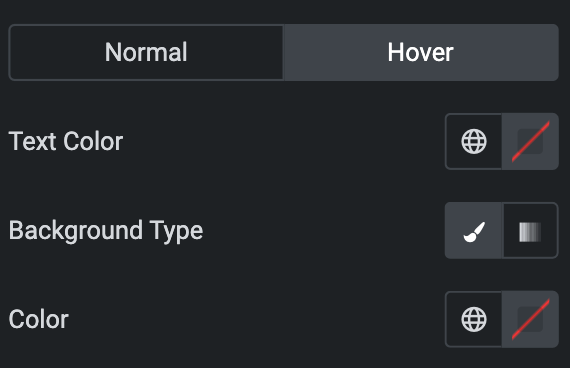The image size is (570, 368).
Task: Click the red-slashed swatch for Text Color
Action: [x=530, y=141]
